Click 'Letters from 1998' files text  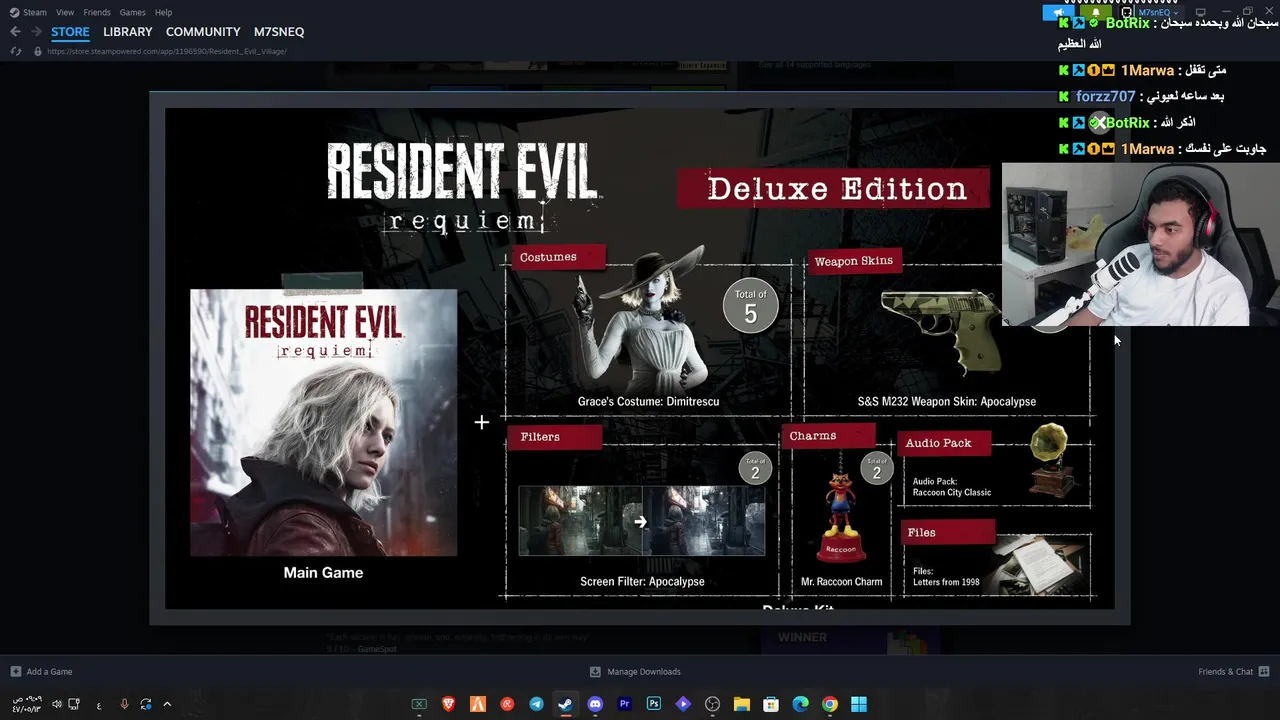click(x=946, y=582)
